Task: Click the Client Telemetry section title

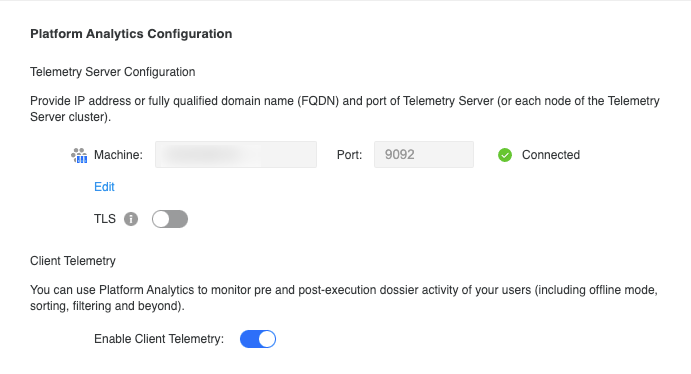Action: click(73, 261)
